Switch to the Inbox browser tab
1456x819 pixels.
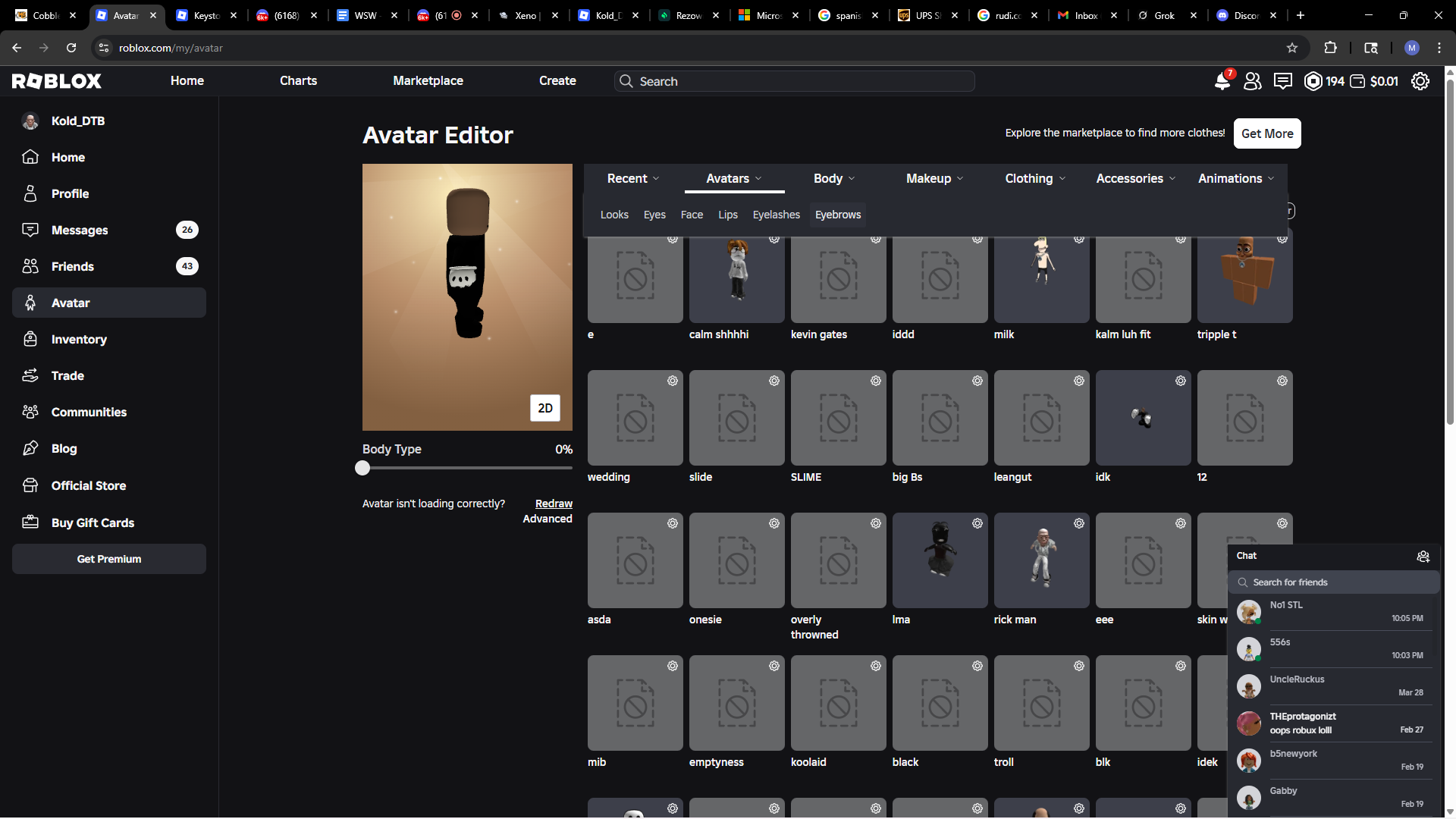point(1087,15)
